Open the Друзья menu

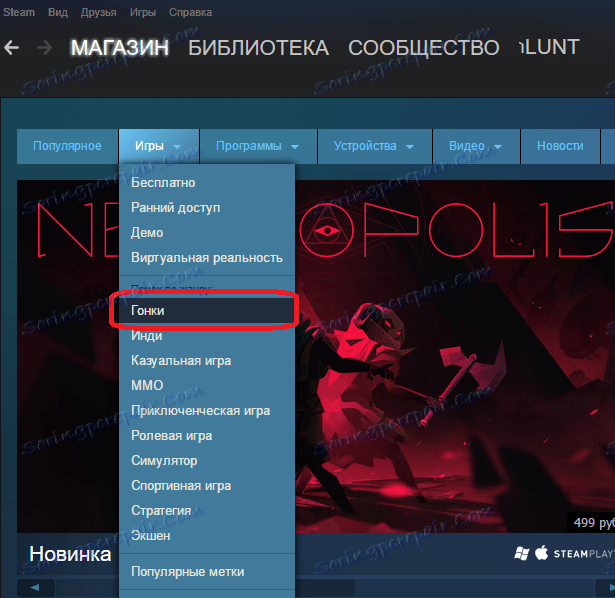98,12
